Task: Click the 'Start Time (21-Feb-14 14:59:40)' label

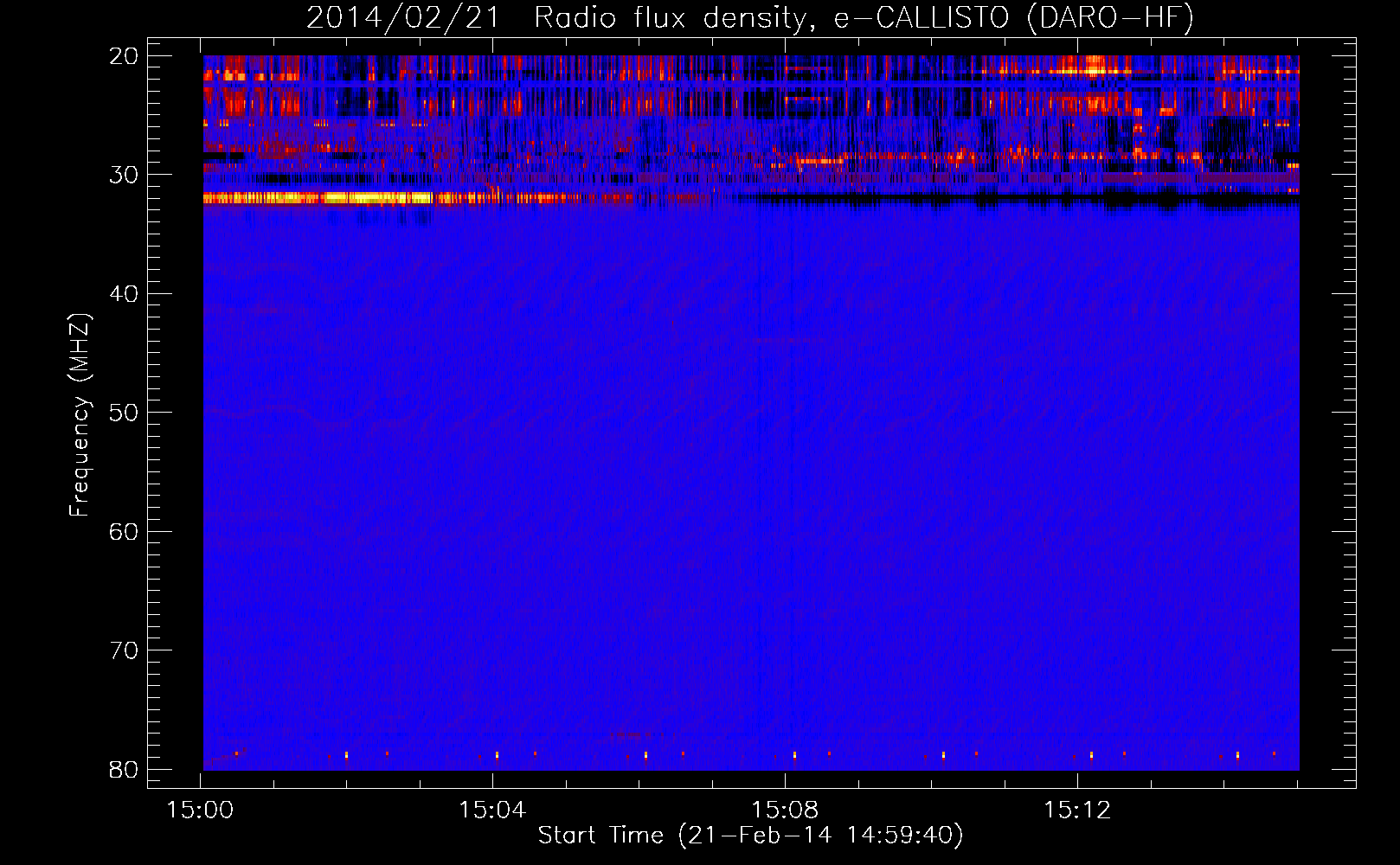Action: 750,836
